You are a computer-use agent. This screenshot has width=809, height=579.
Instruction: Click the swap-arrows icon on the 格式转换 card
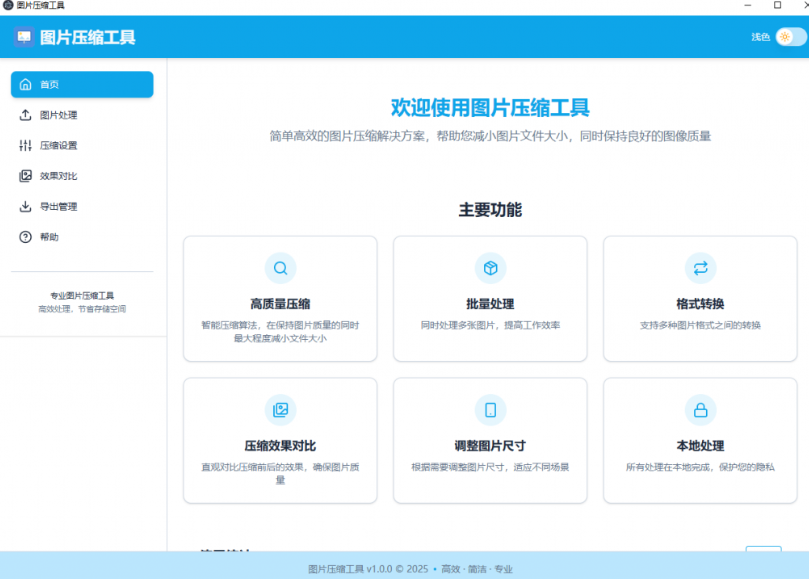point(699,268)
